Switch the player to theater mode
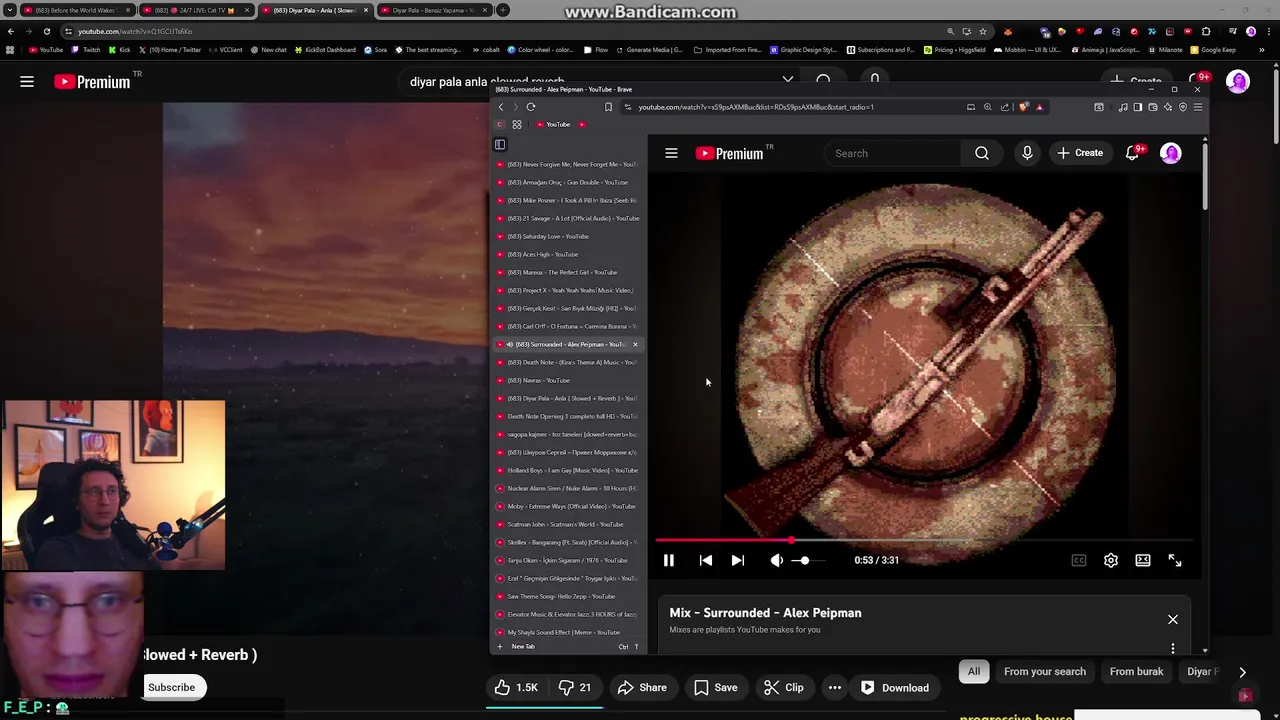 1143,561
